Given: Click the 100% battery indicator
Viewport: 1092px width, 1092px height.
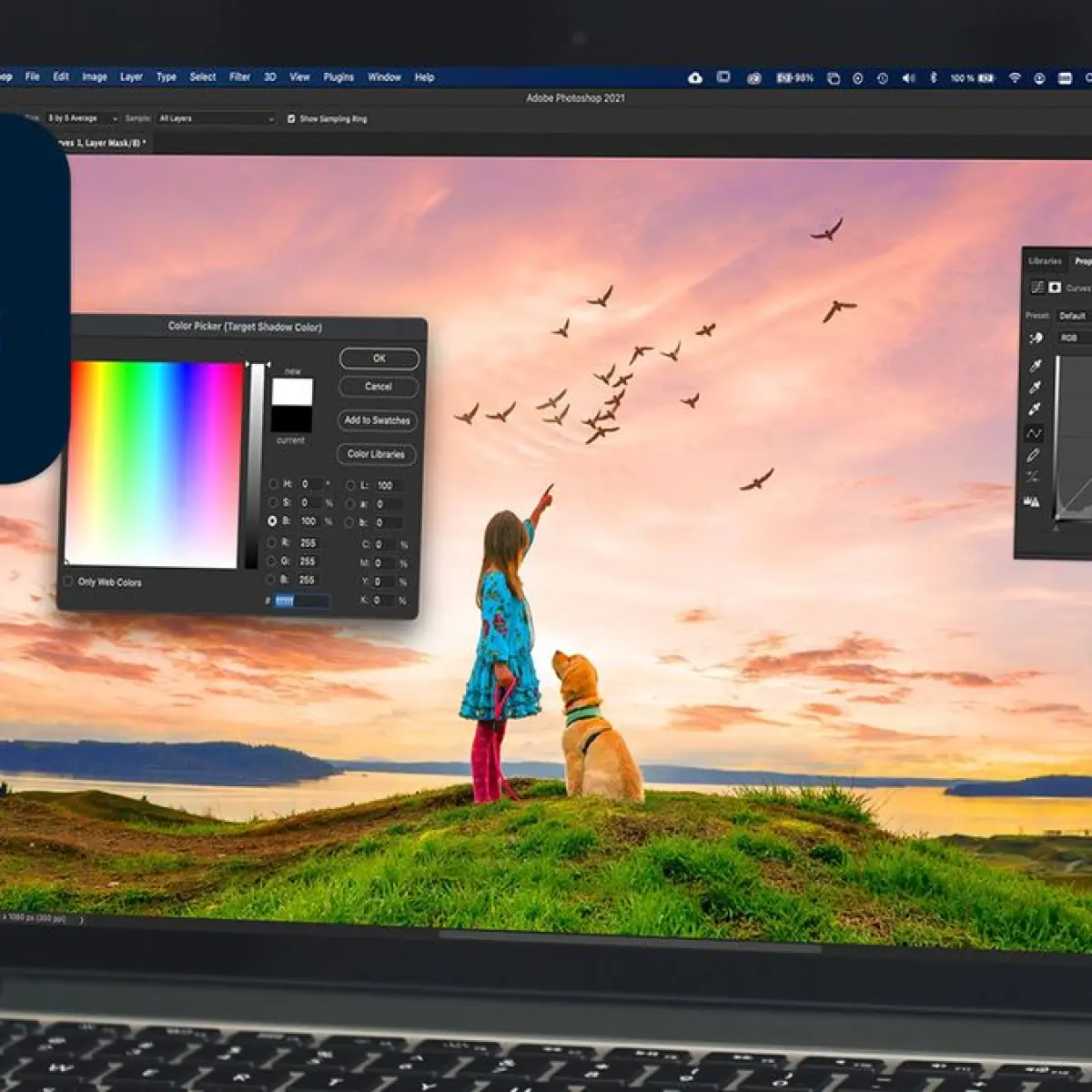Looking at the screenshot, I should pyautogui.click(x=973, y=78).
